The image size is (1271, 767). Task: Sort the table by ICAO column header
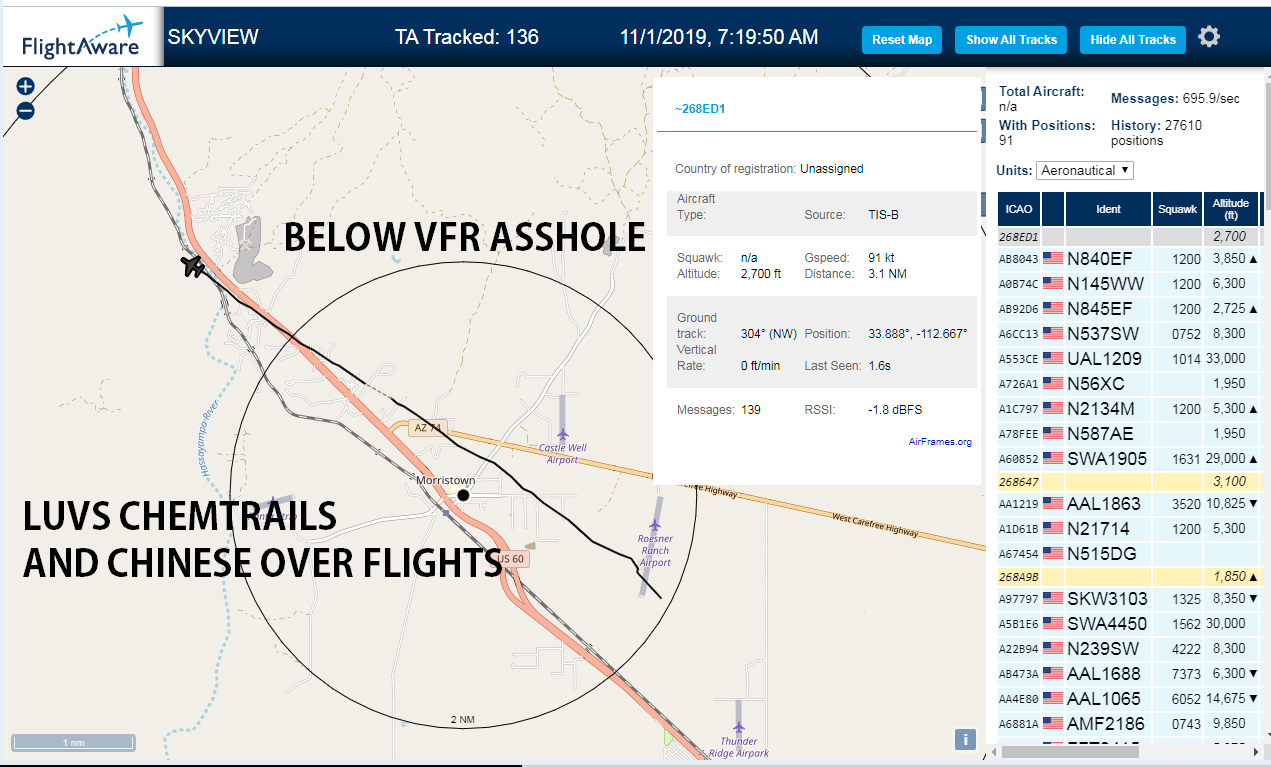(1019, 209)
